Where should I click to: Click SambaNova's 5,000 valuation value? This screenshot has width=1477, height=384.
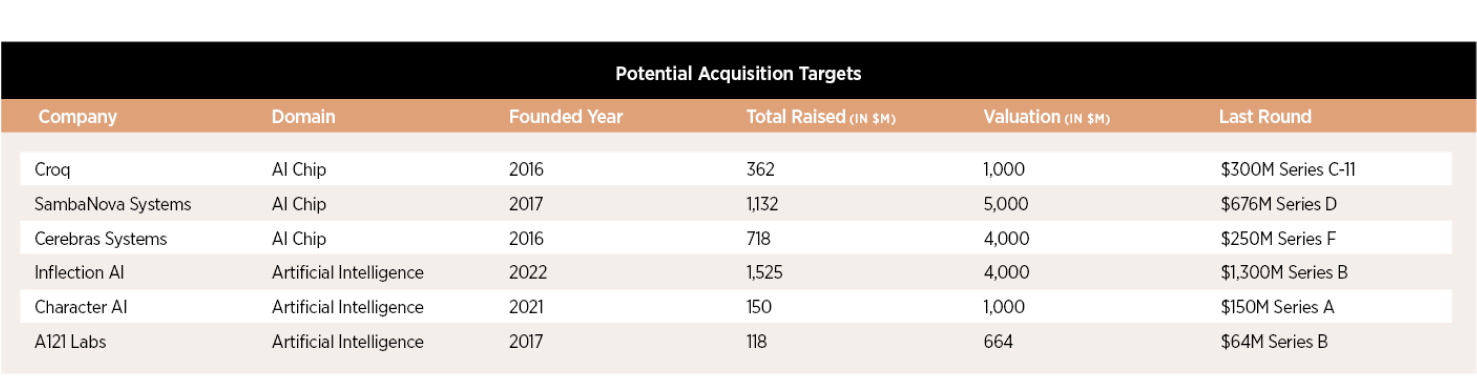pyautogui.click(x=1005, y=204)
